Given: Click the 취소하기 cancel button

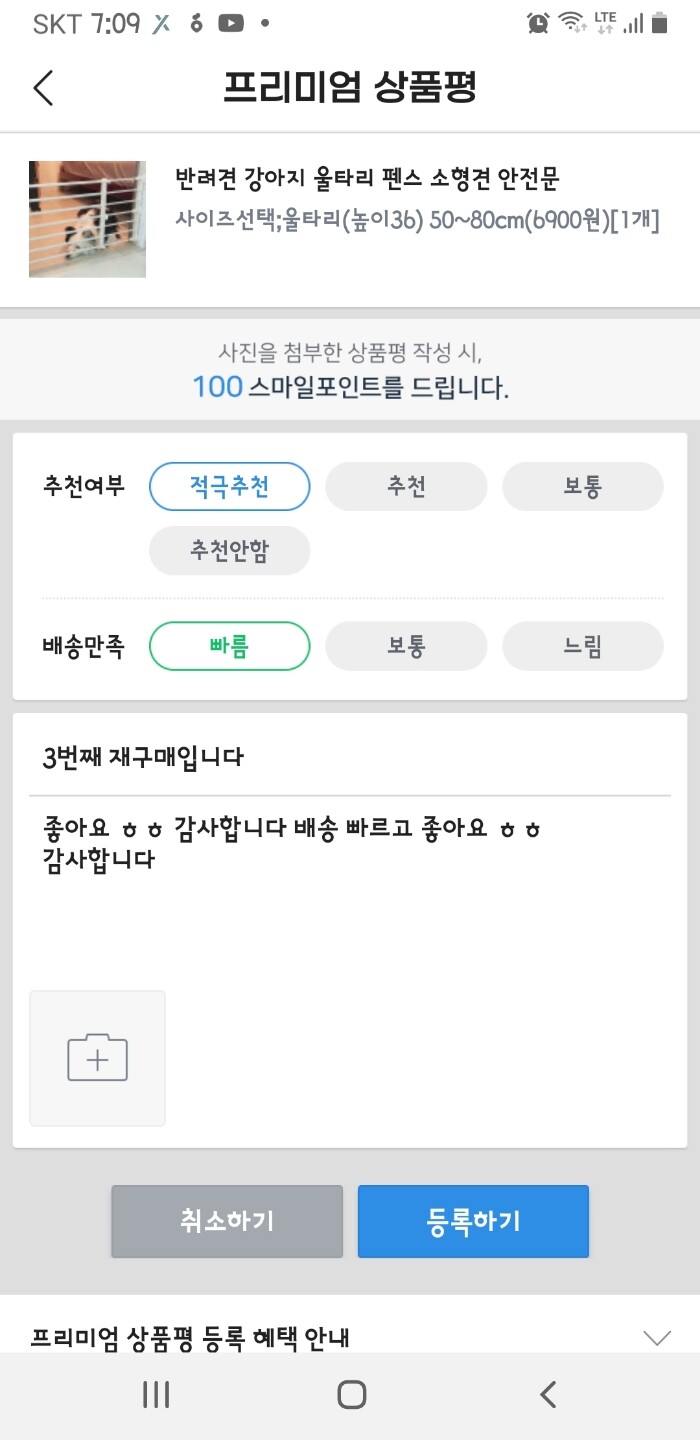Looking at the screenshot, I should [227, 1221].
